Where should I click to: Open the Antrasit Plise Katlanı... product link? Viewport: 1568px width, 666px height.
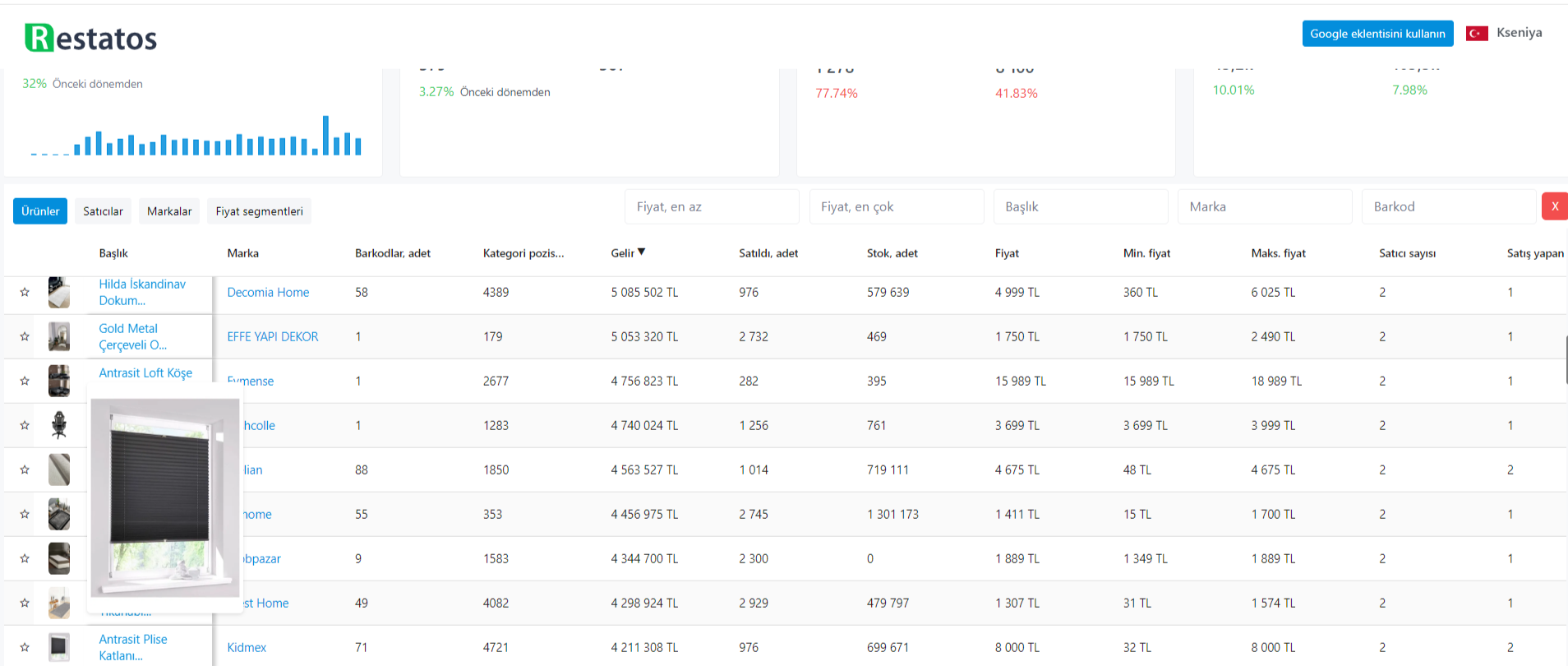tap(132, 647)
